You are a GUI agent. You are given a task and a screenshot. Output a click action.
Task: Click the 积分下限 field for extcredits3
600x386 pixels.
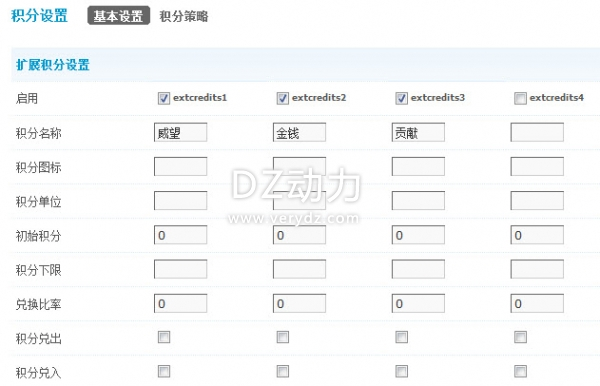click(x=418, y=269)
